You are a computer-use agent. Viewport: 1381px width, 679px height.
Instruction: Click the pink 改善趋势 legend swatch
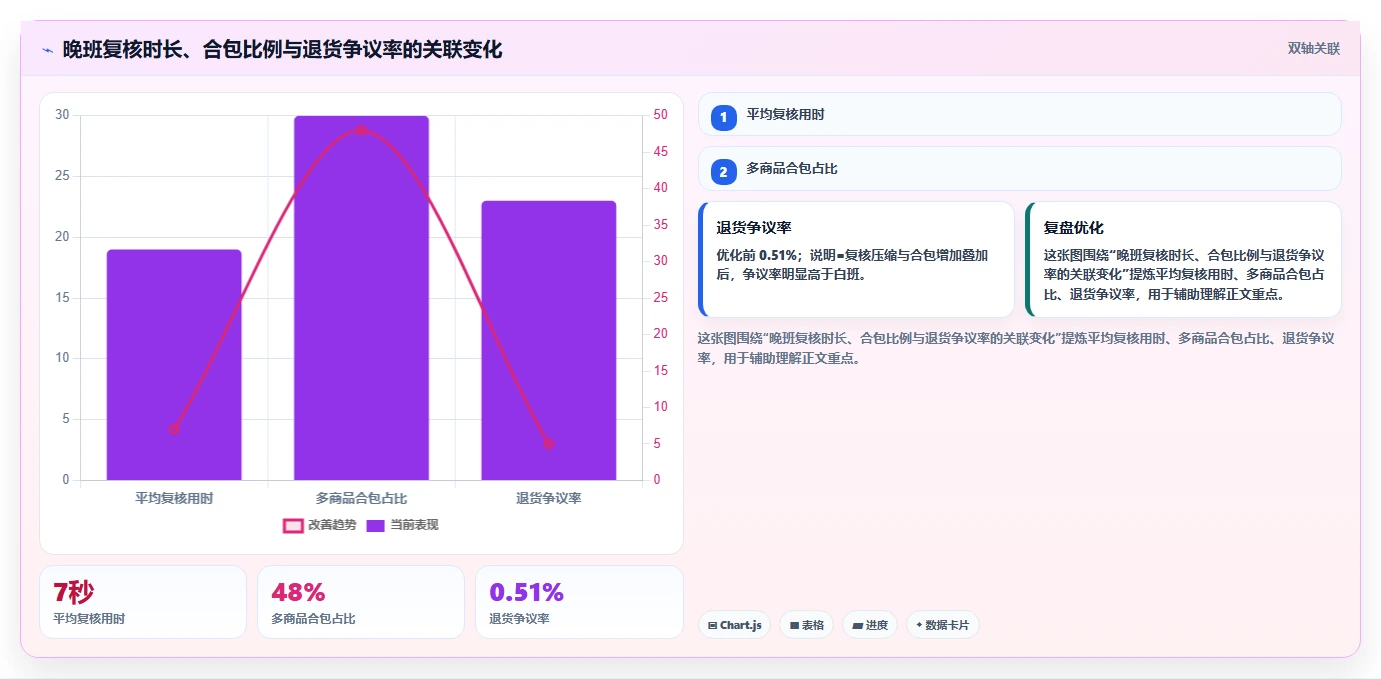pos(293,525)
